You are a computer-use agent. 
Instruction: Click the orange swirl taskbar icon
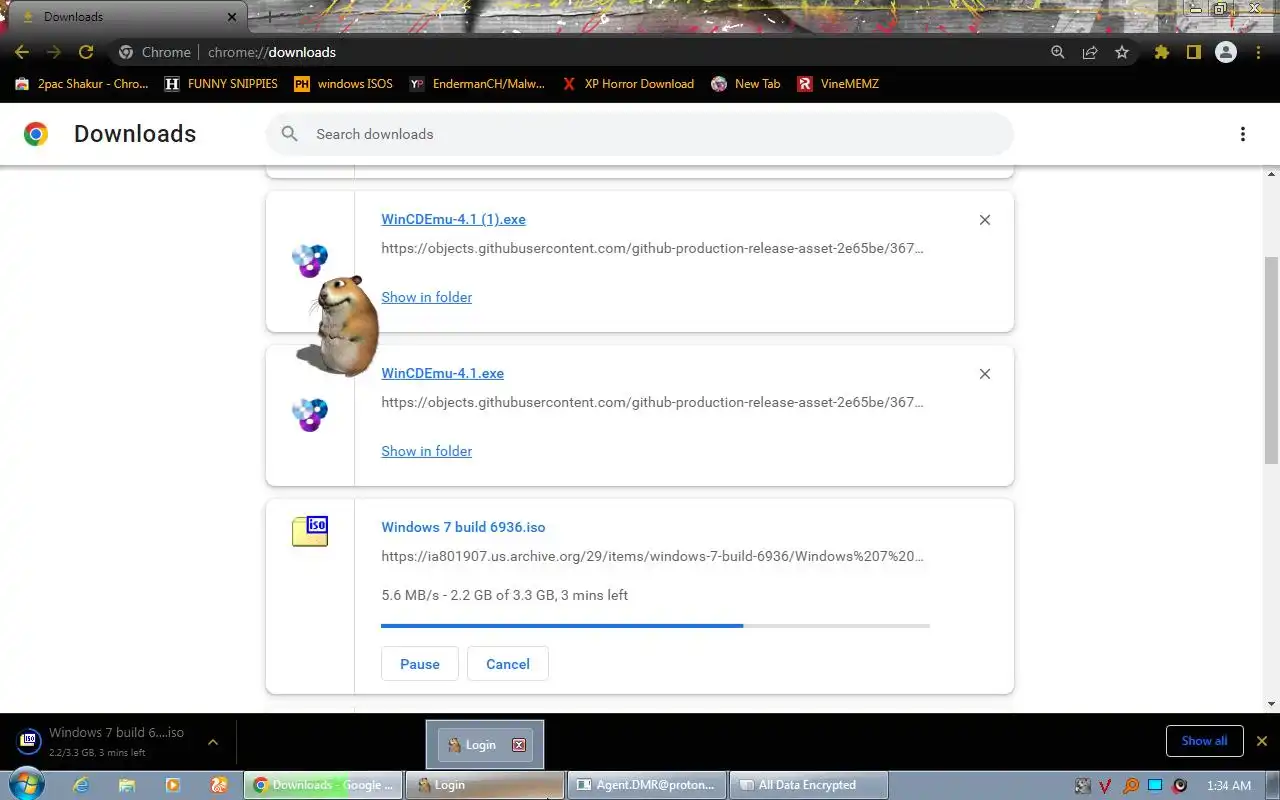219,785
